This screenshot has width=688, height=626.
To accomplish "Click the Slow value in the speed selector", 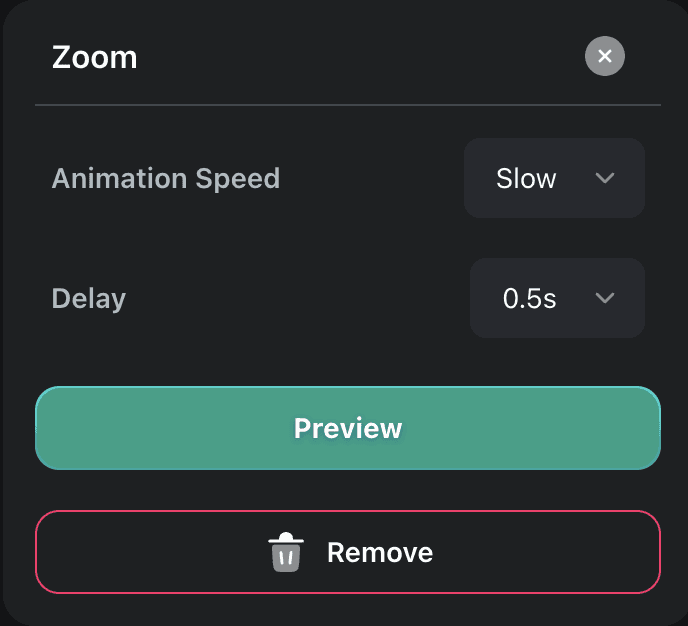I will 526,179.
